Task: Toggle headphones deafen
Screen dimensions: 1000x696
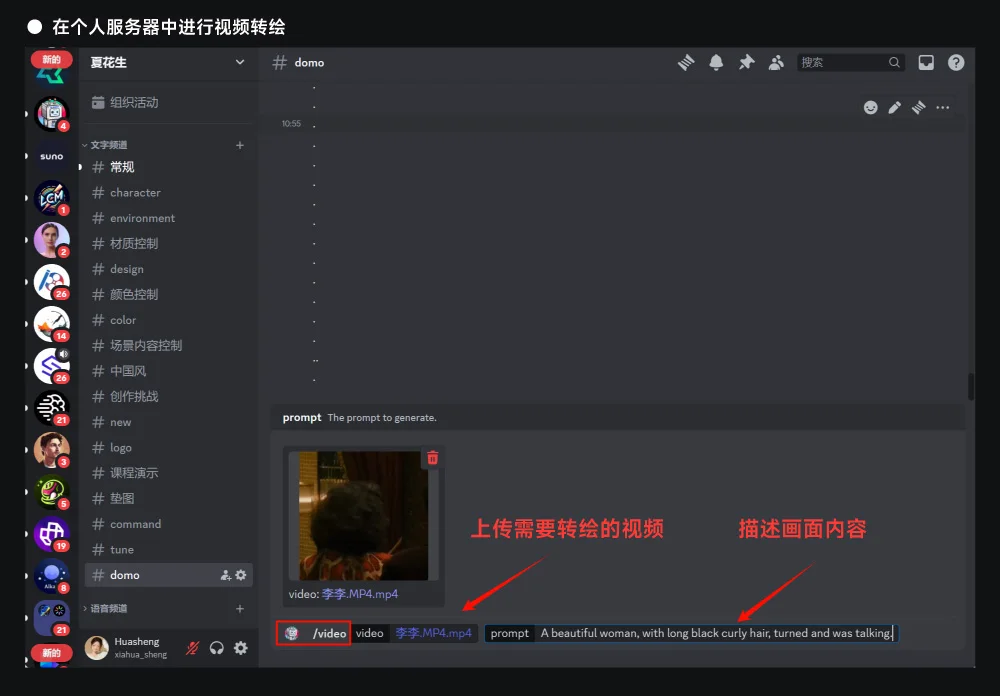Action: (x=217, y=648)
